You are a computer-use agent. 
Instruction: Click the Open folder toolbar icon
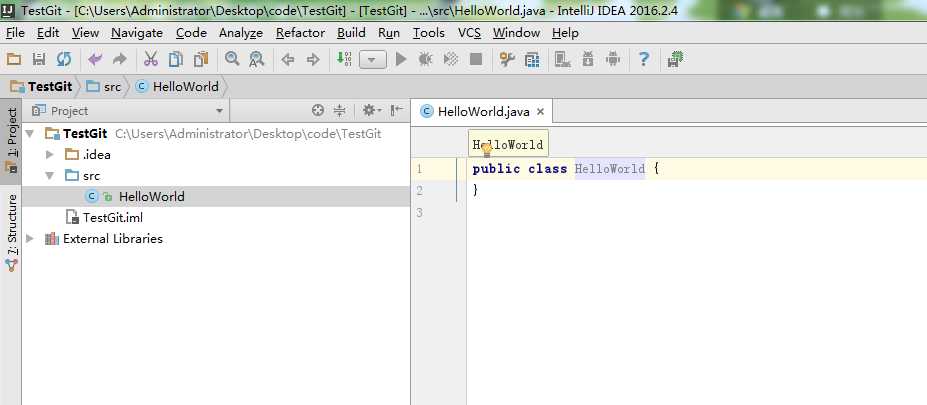14,59
